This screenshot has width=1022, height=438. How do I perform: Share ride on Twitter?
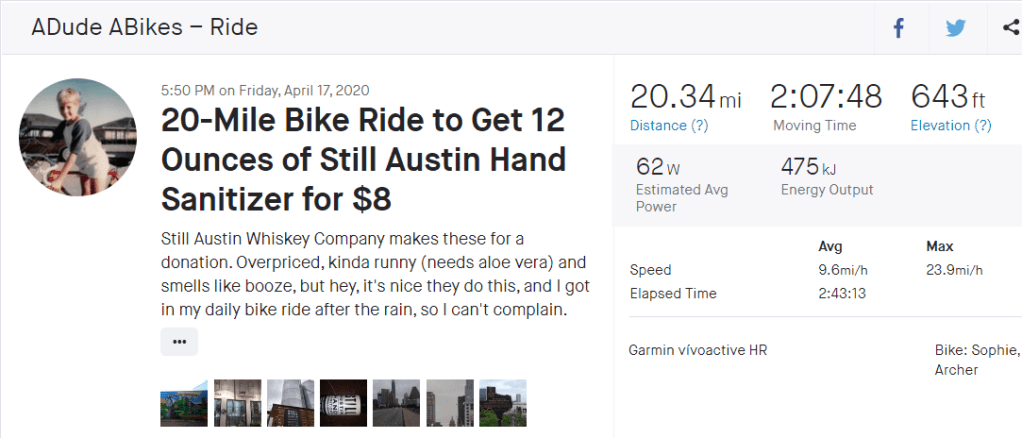point(955,28)
